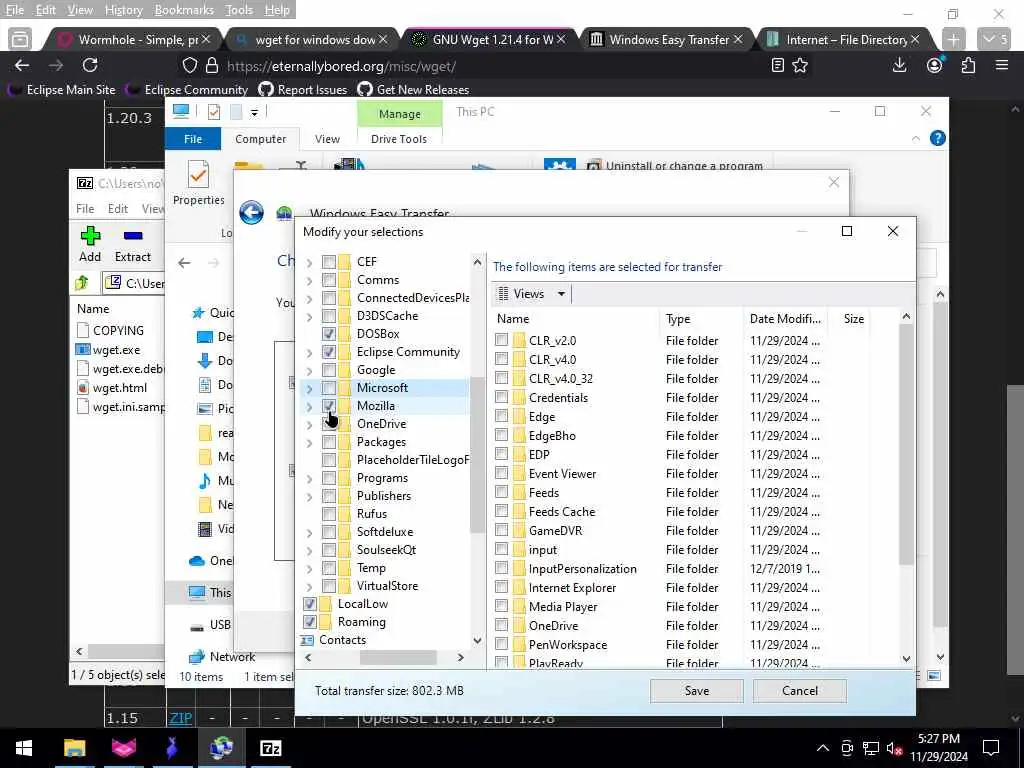The width and height of the screenshot is (1024, 768).
Task: Click Windows Easy Transfer back arrow
Action: coord(251,212)
